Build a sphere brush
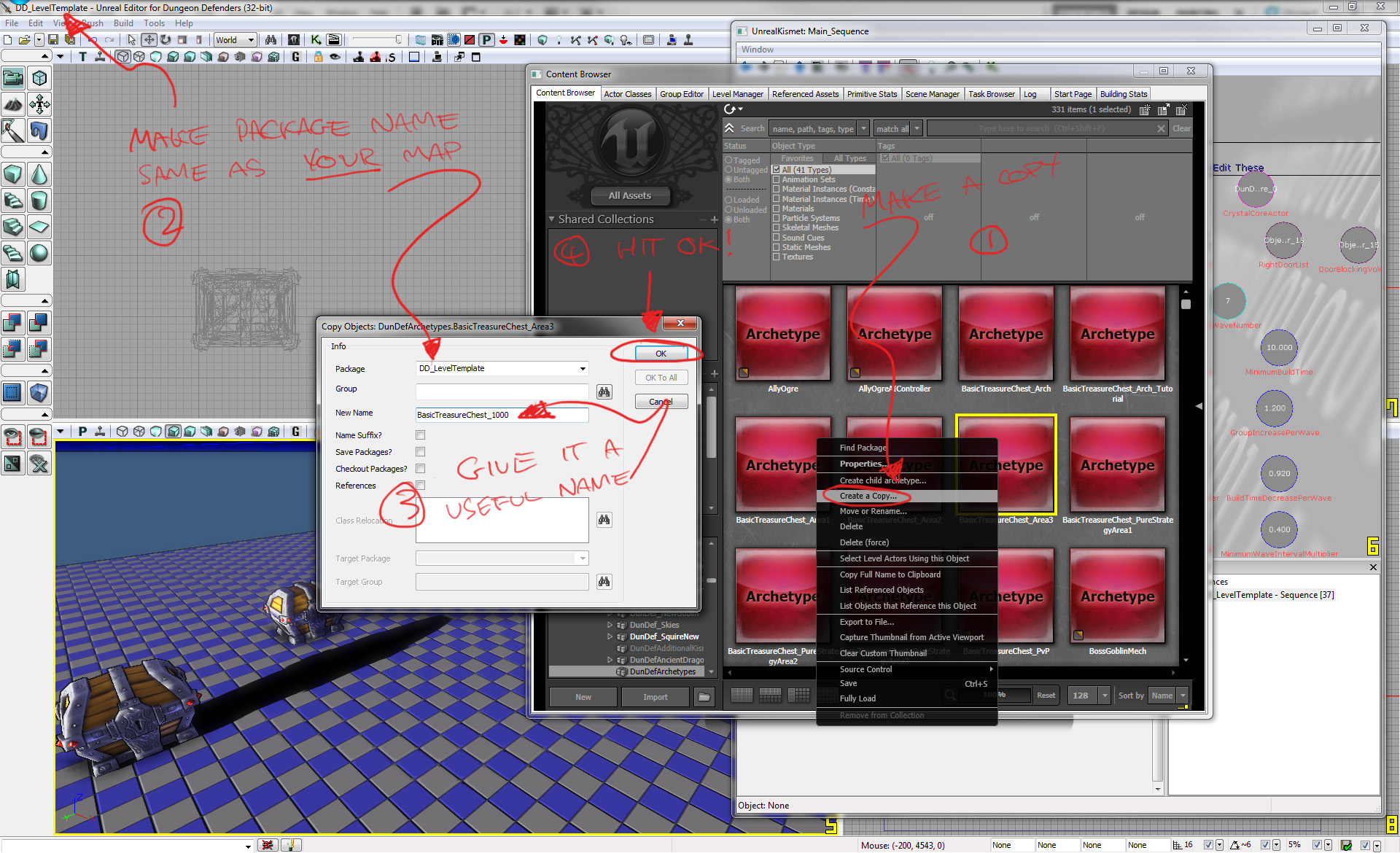Screen dimensions: 1400x853 (39, 253)
